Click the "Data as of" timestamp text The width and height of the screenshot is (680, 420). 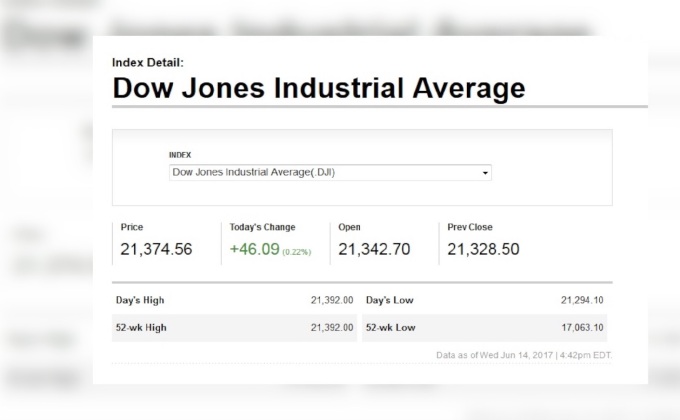(523, 355)
